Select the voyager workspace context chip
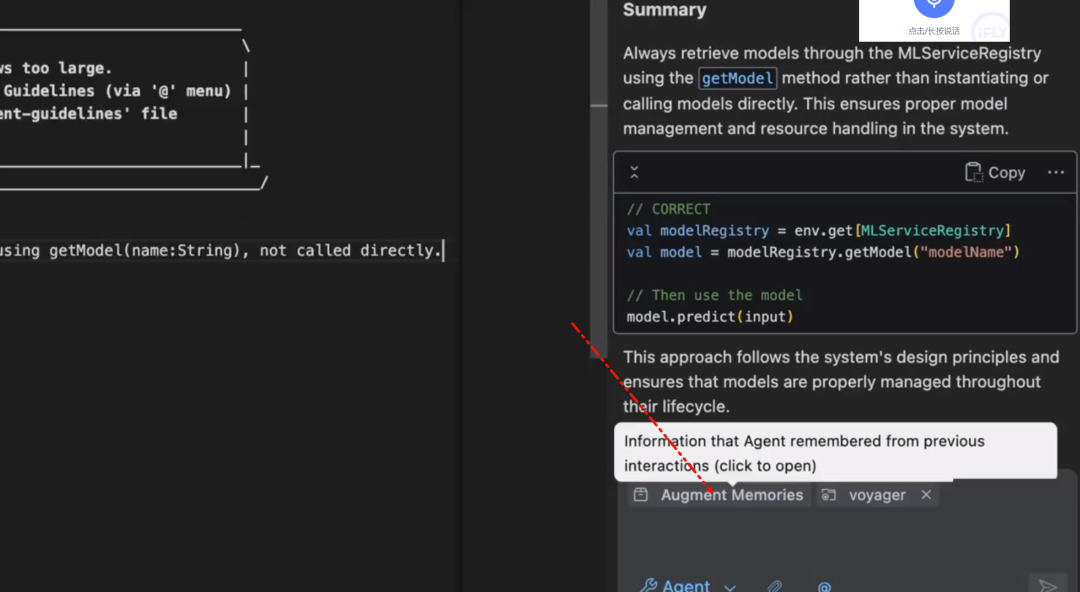The width and height of the screenshot is (1080, 592). coord(866,495)
